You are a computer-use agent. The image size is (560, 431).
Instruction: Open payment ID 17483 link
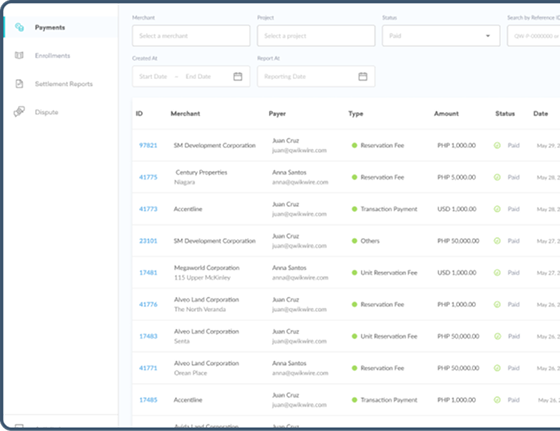click(x=148, y=336)
